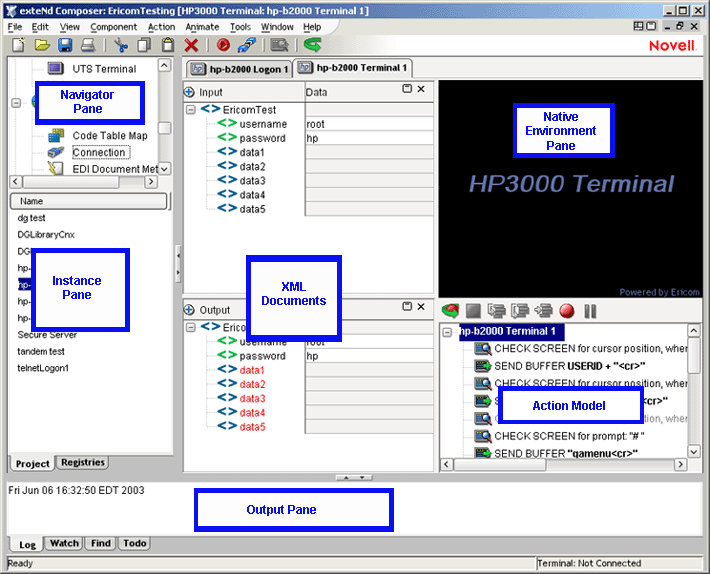Collapse the EricomTest node in Input
Screen dimensions: 710x574
[191, 110]
